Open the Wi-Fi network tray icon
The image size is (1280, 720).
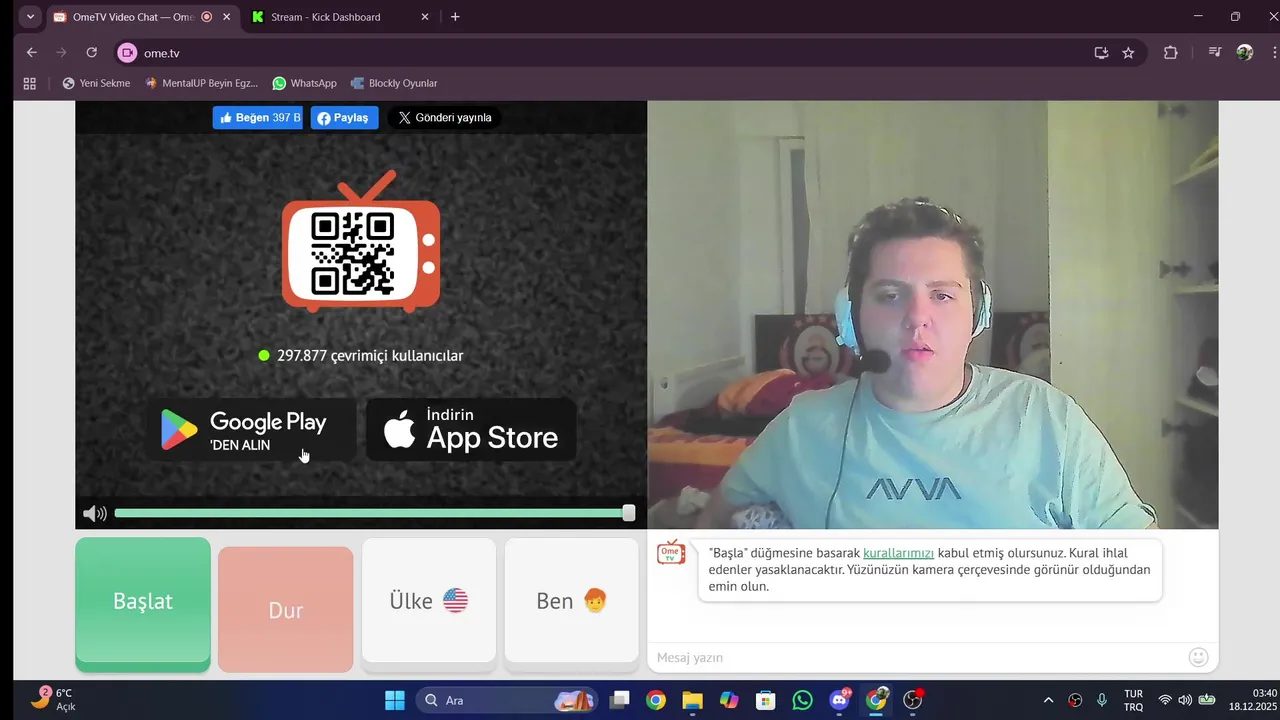pyautogui.click(x=1165, y=700)
